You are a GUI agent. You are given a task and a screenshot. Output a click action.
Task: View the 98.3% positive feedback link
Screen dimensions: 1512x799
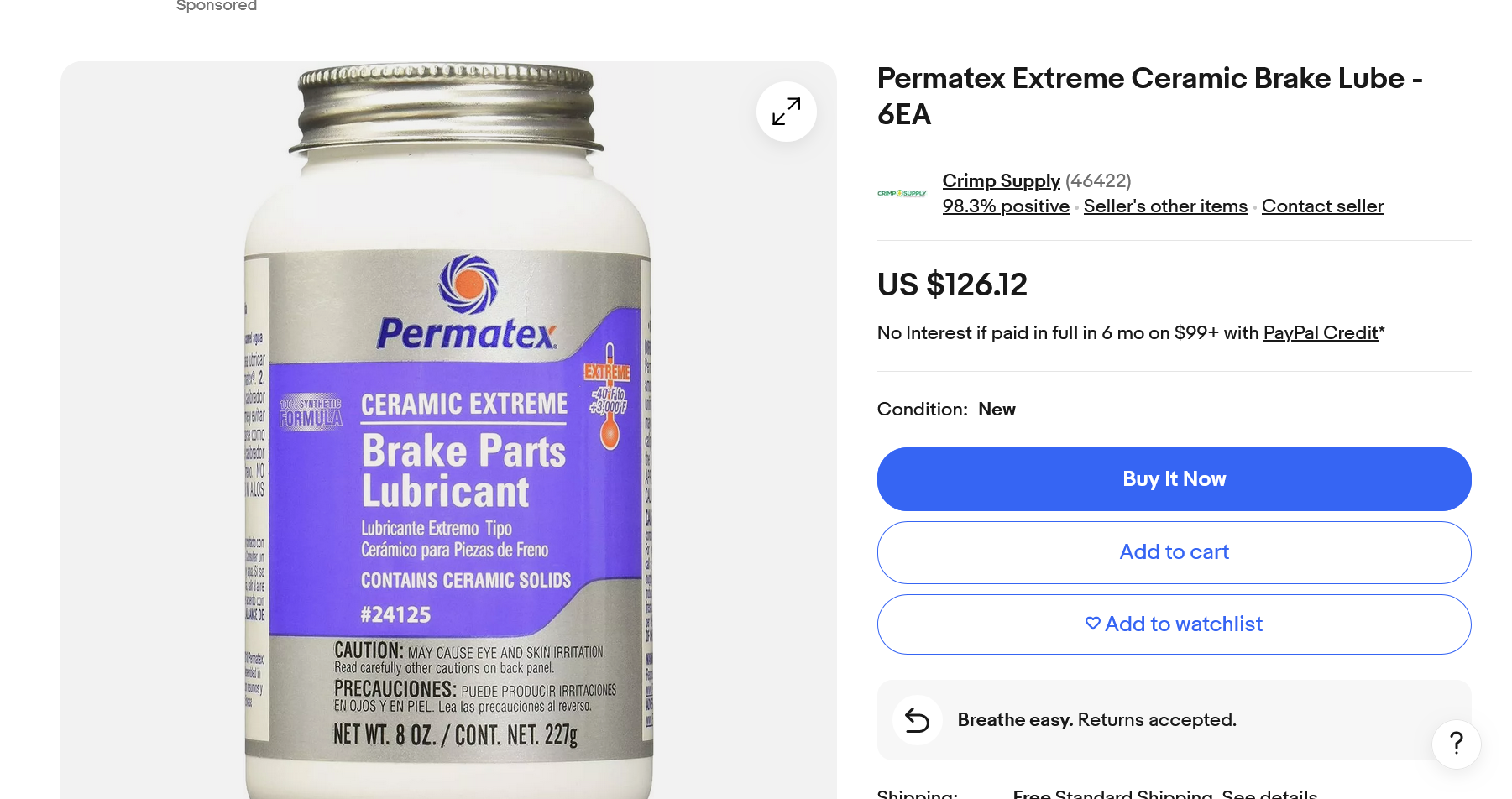1006,206
